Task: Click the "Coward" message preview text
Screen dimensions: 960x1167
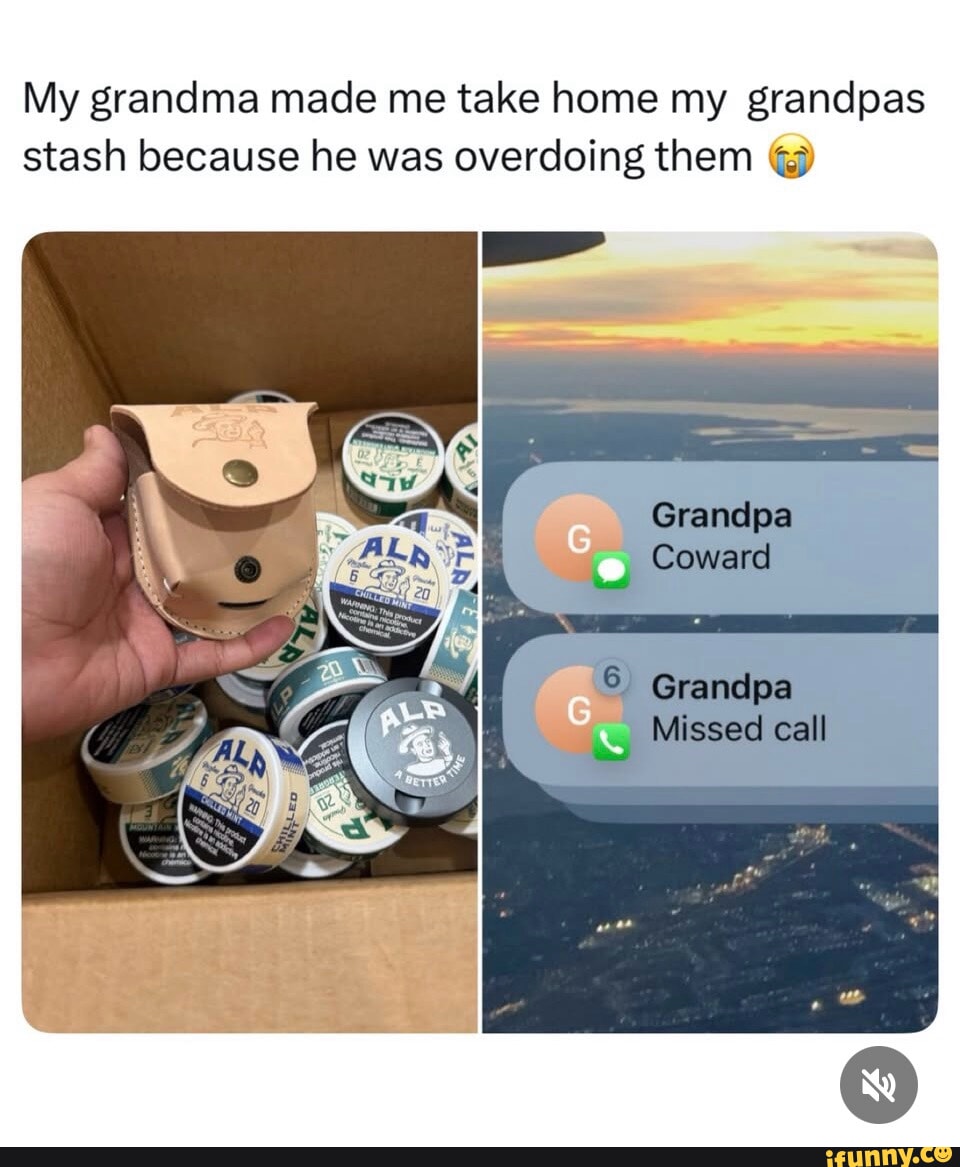Action: pos(711,557)
